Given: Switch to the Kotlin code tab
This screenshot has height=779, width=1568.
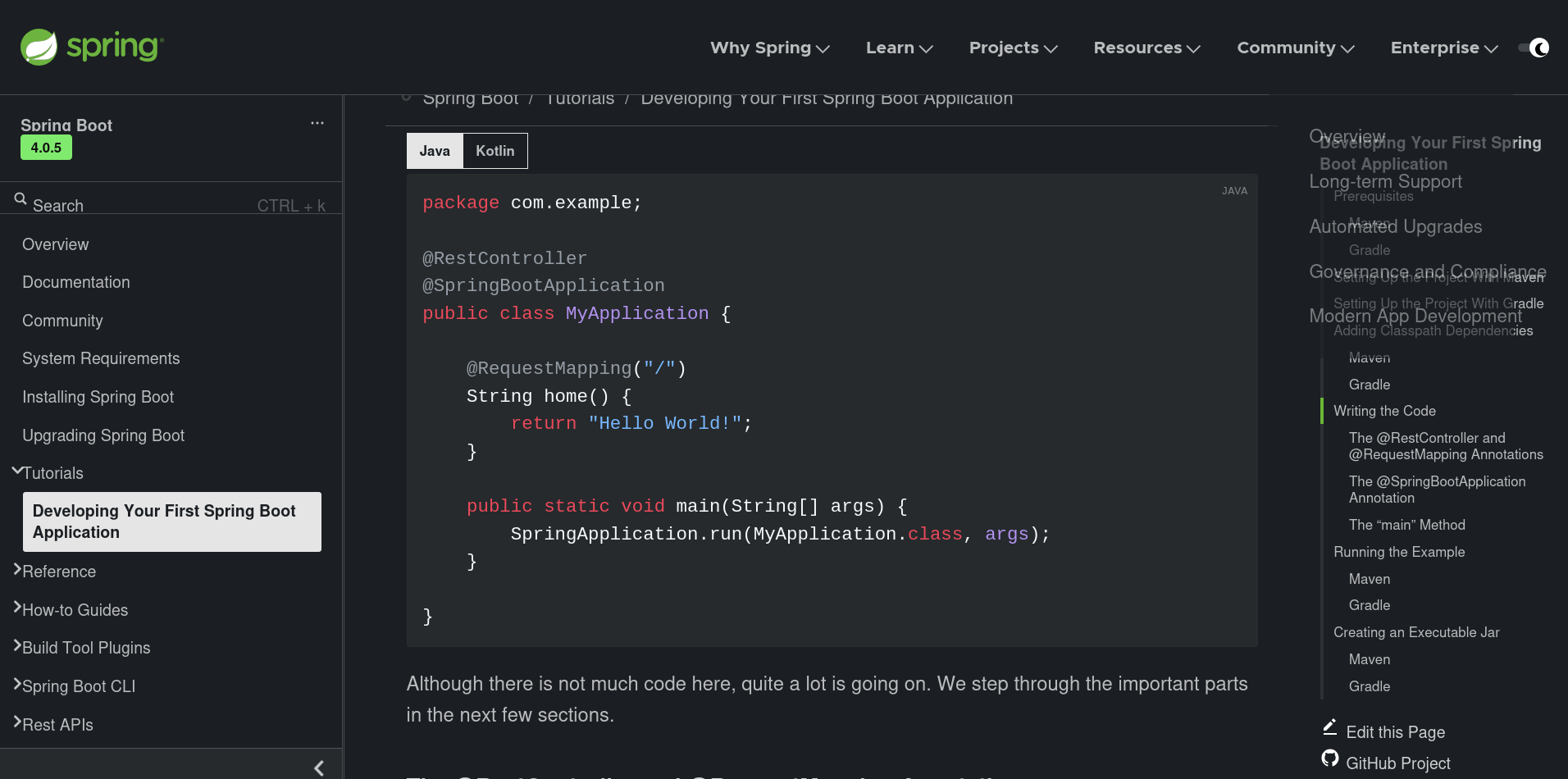Looking at the screenshot, I should [495, 151].
